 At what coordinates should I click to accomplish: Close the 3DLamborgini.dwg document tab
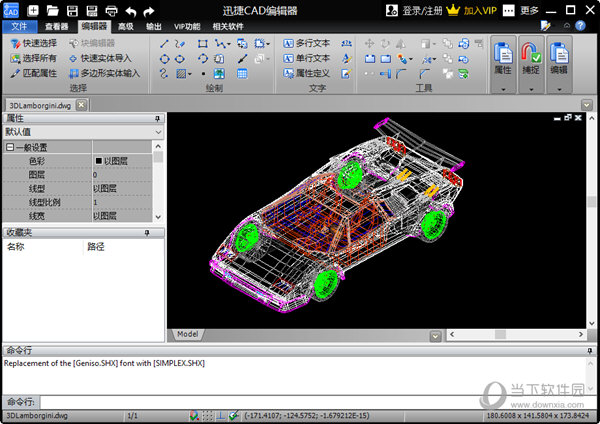[81, 105]
